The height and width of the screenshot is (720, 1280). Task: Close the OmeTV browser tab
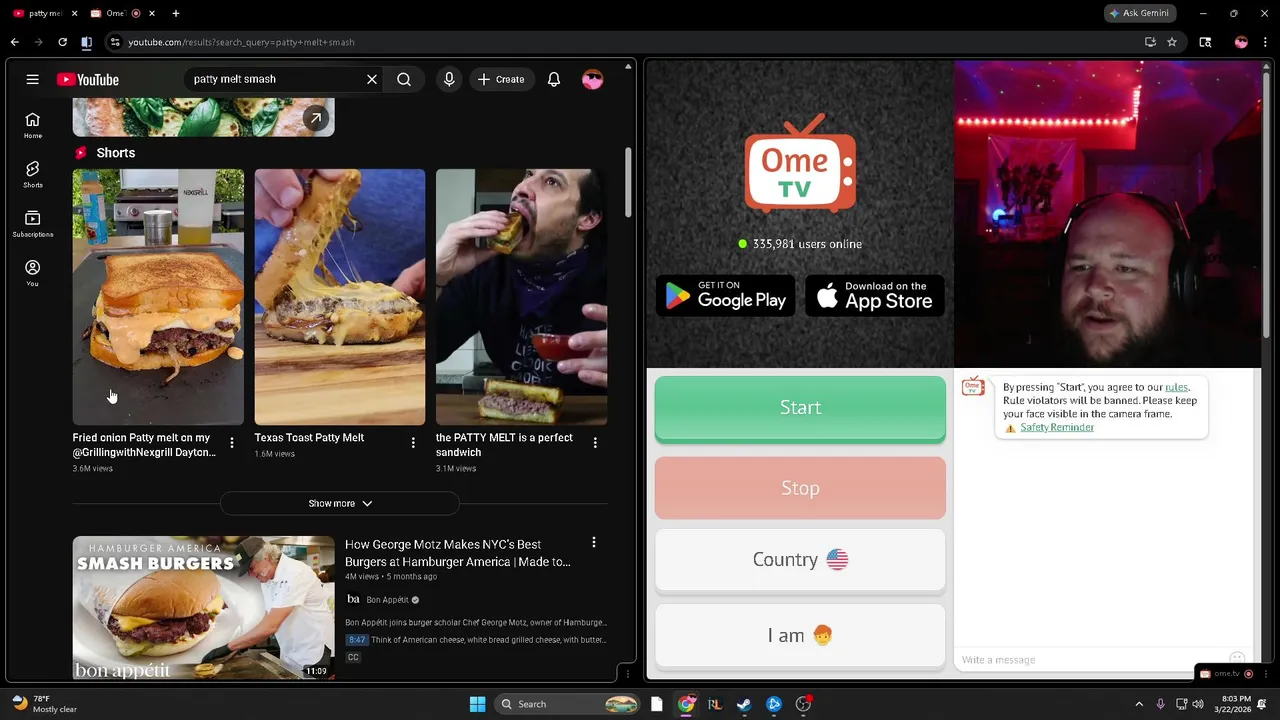point(152,13)
